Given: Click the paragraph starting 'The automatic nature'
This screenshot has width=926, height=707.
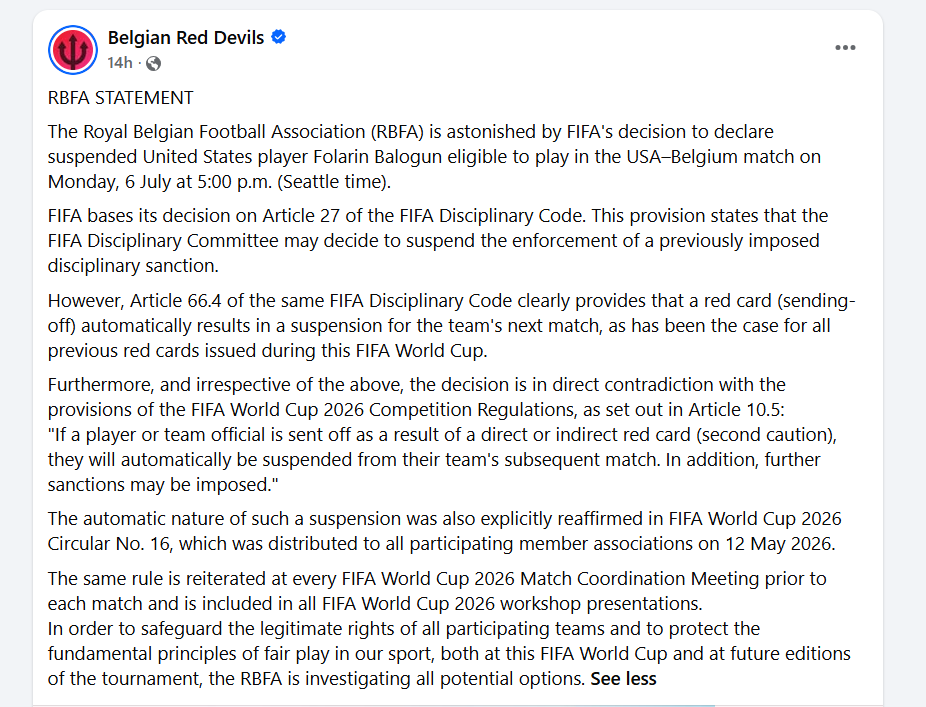Looking at the screenshot, I should 444,531.
